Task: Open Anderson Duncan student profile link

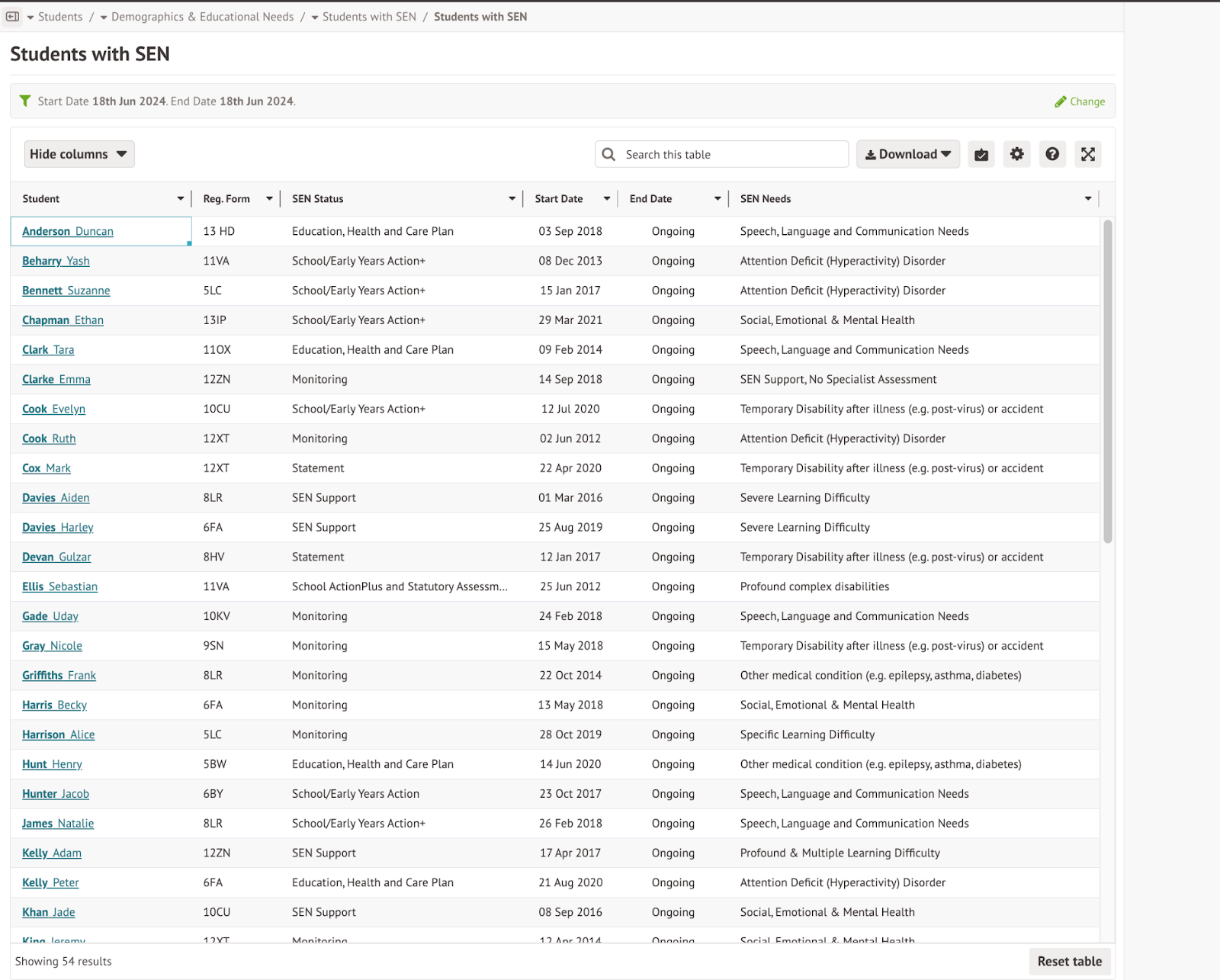Action: coord(68,231)
